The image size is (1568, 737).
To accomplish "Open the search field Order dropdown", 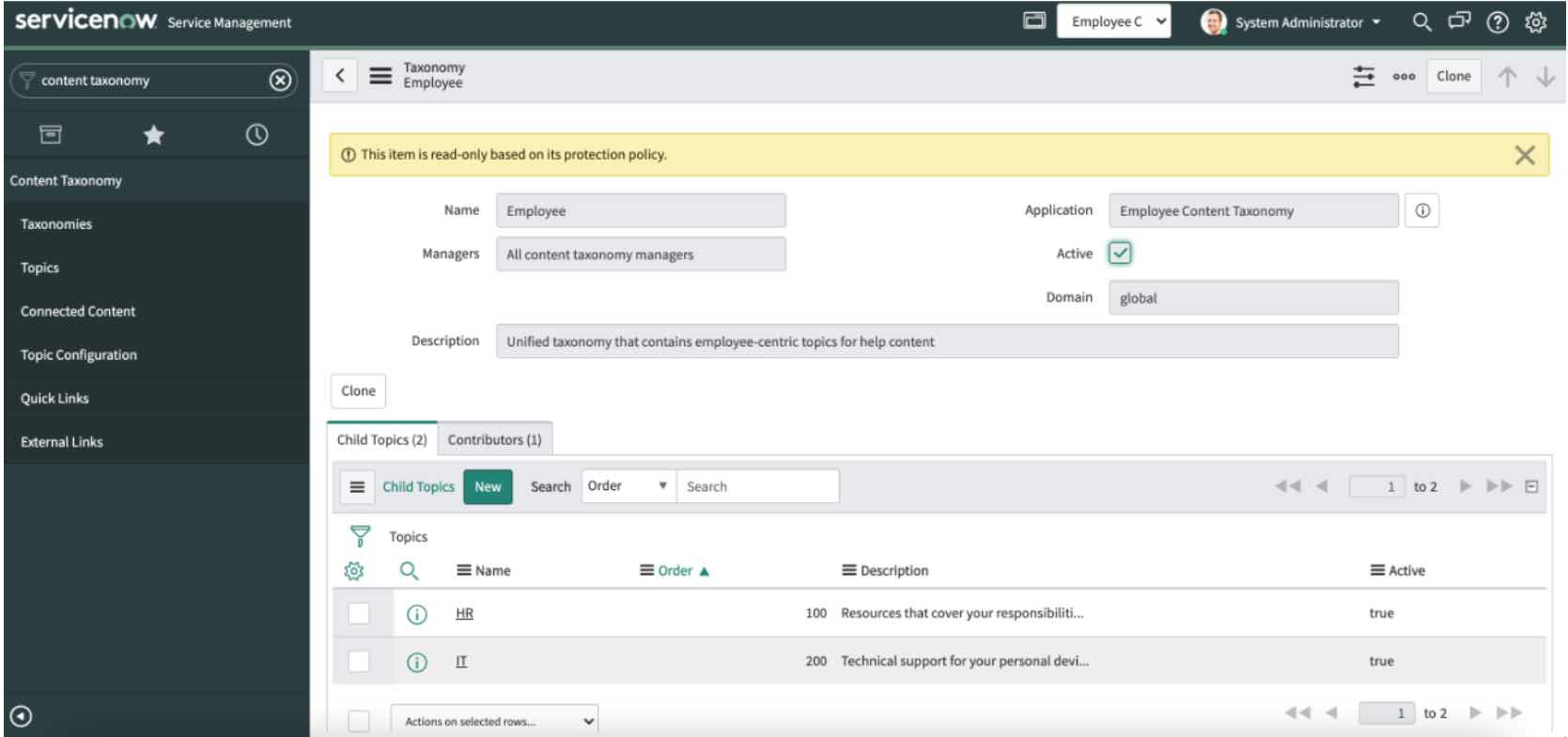I will 629,486.
